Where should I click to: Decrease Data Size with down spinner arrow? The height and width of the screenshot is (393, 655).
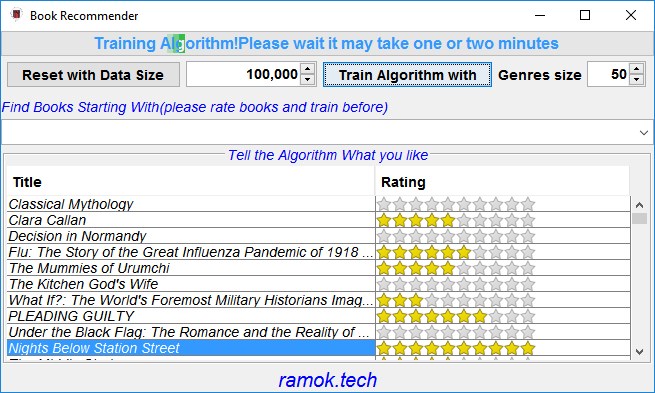click(x=308, y=80)
